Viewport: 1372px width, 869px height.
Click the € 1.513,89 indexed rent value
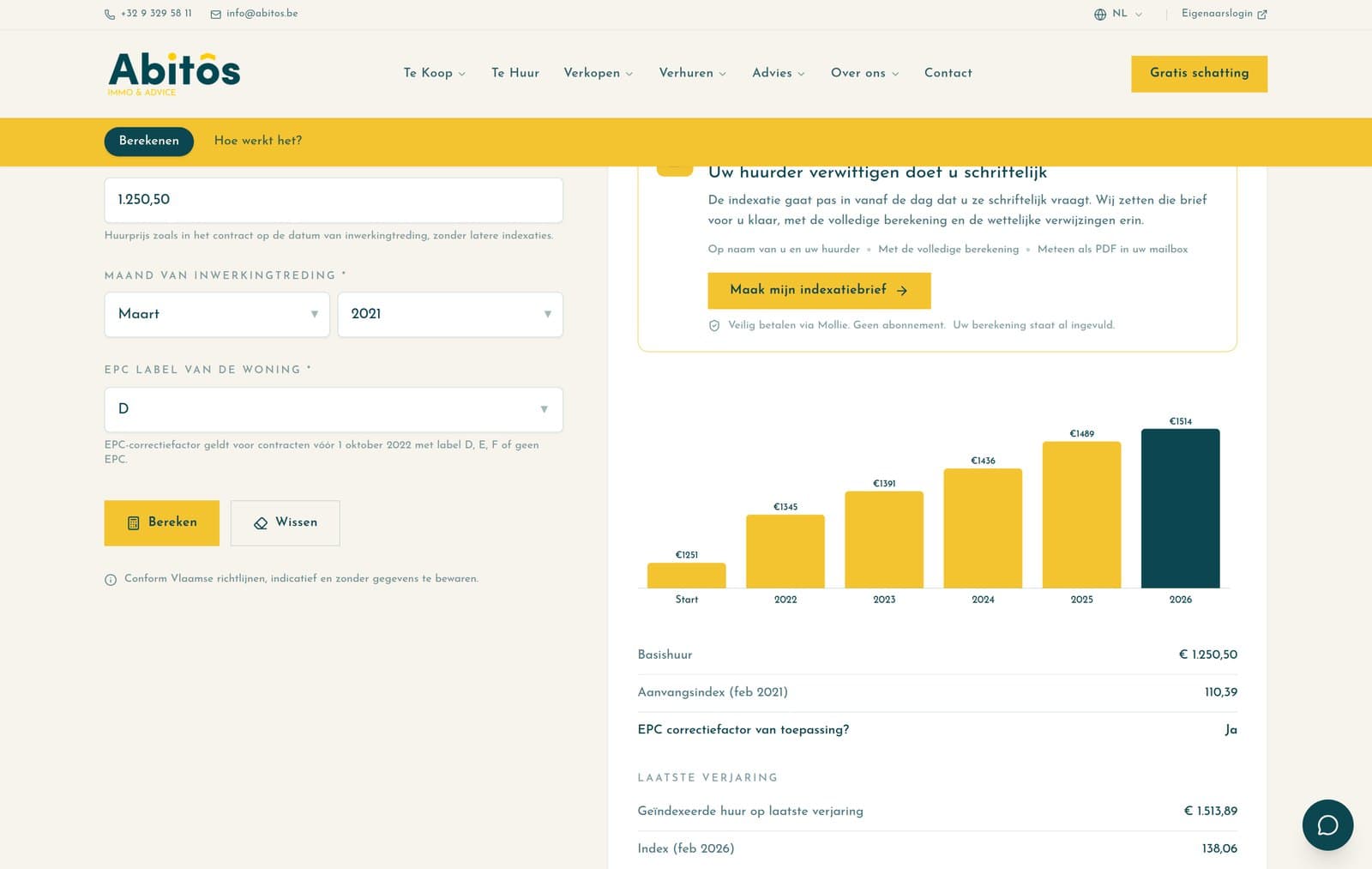point(1211,812)
